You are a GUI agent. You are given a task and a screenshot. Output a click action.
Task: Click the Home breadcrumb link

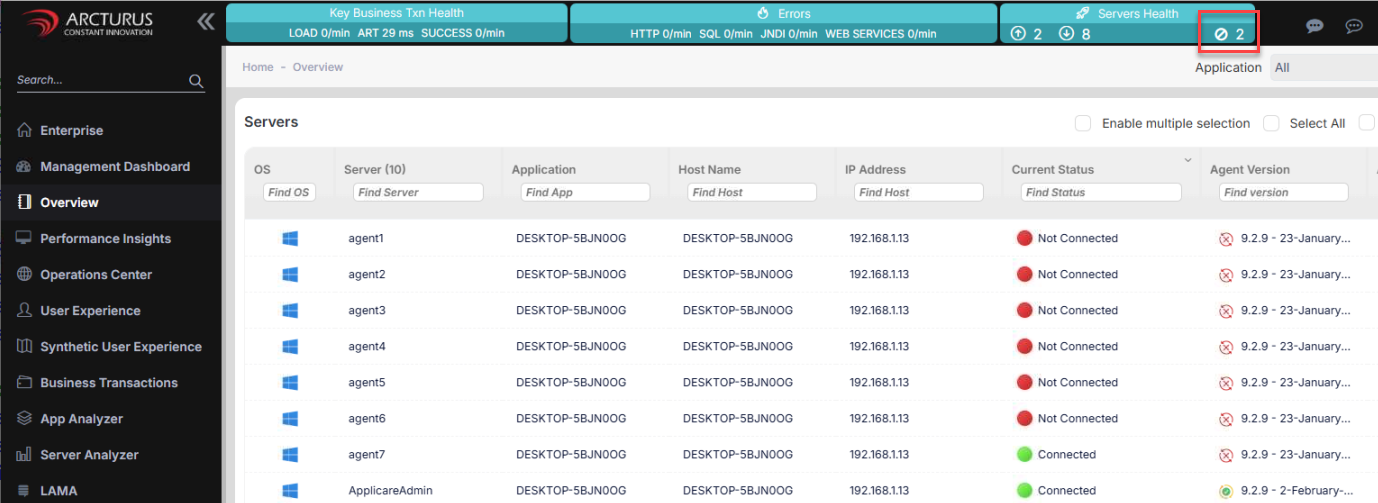click(257, 67)
